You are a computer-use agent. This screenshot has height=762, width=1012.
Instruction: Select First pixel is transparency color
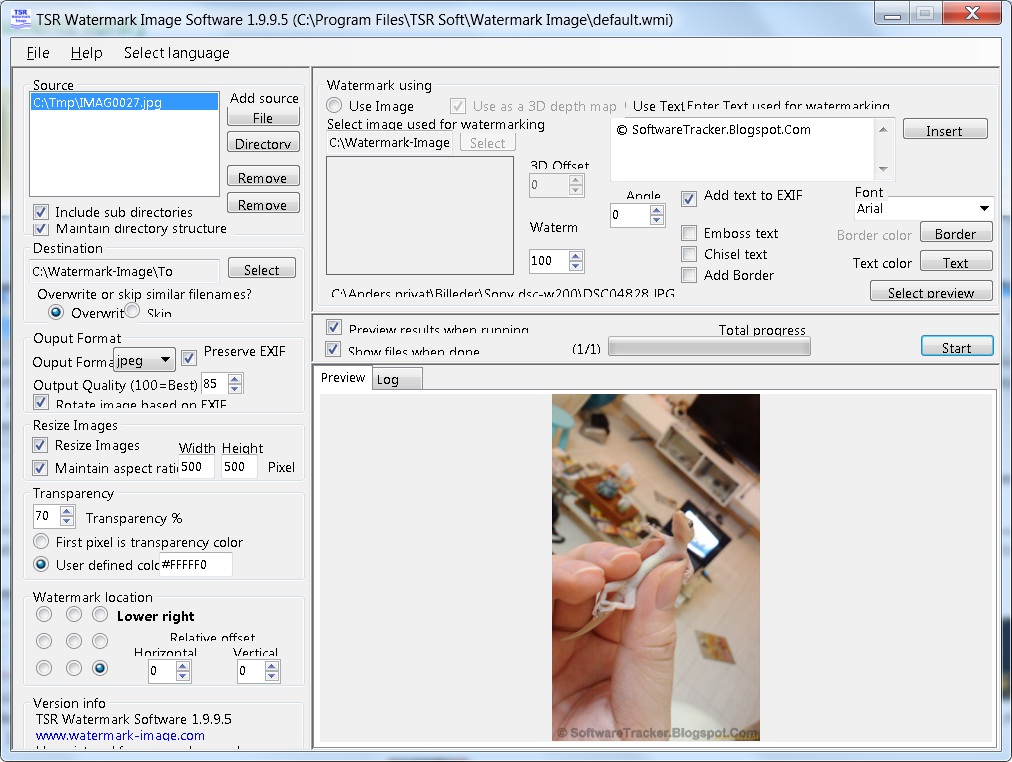tap(41, 541)
